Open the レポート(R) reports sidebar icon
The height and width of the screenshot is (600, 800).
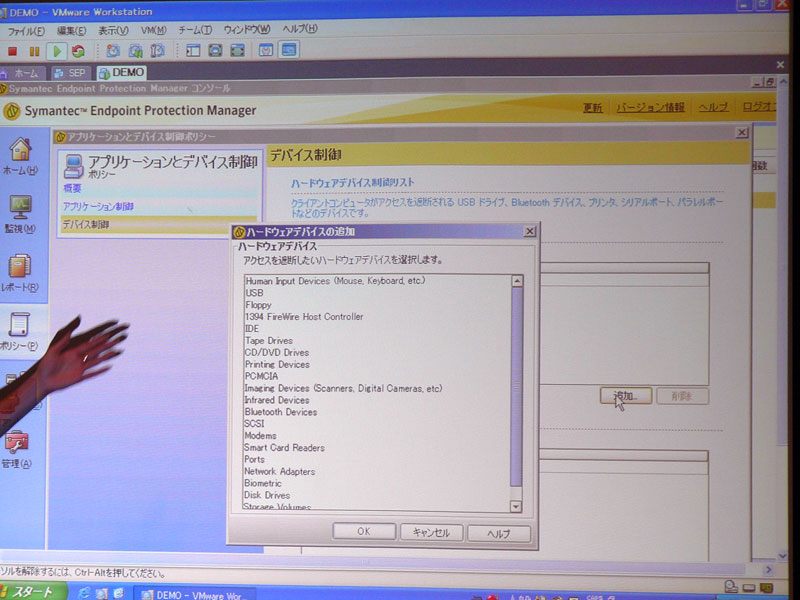20,273
